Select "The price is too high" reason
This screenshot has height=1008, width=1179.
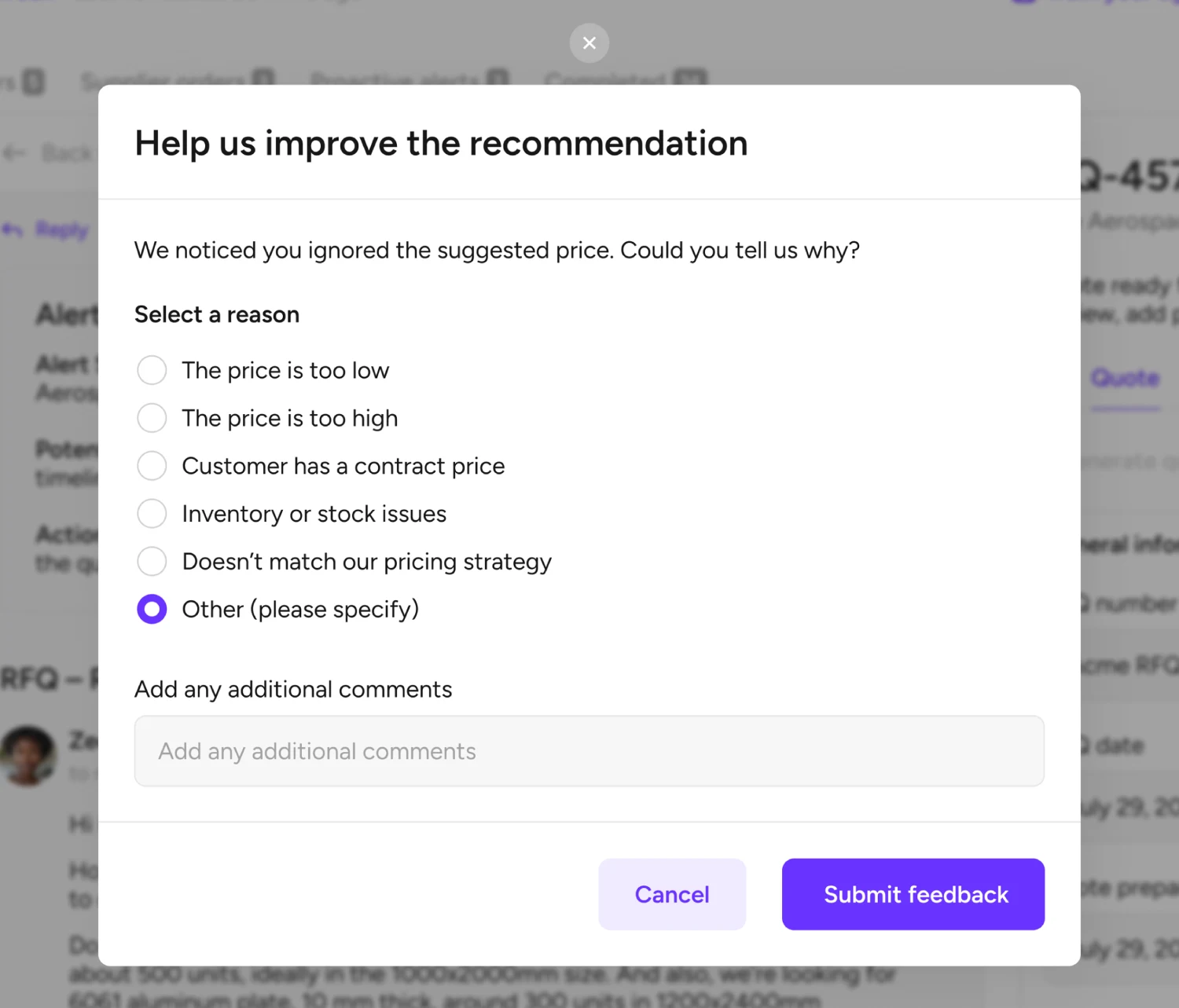click(152, 418)
